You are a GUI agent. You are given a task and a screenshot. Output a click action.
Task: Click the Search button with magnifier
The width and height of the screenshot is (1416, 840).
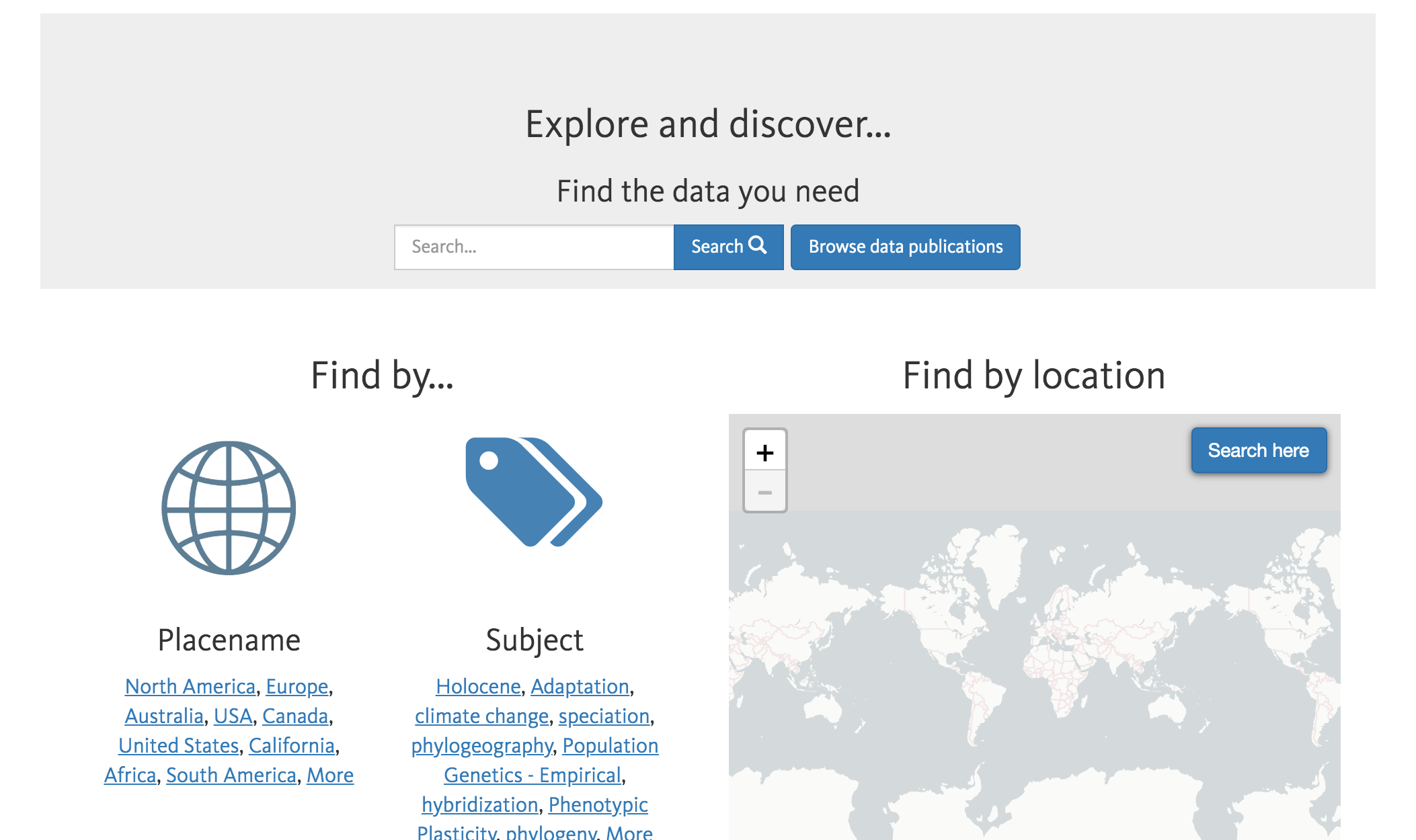728,247
